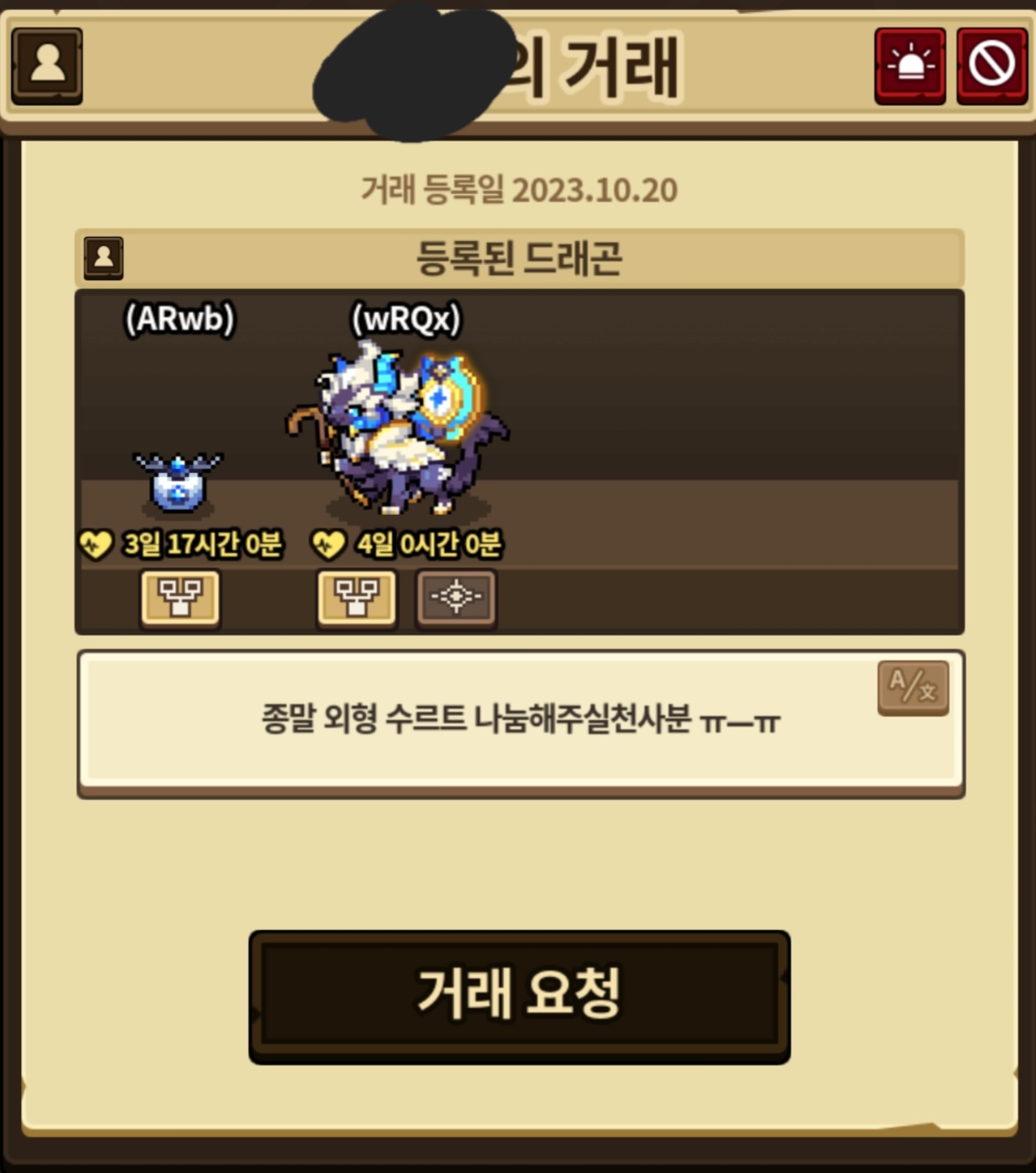Screen dimensions: 1036x1173
Task: Open the trader's profile icon in title bar
Action: pyautogui.click(x=47, y=65)
